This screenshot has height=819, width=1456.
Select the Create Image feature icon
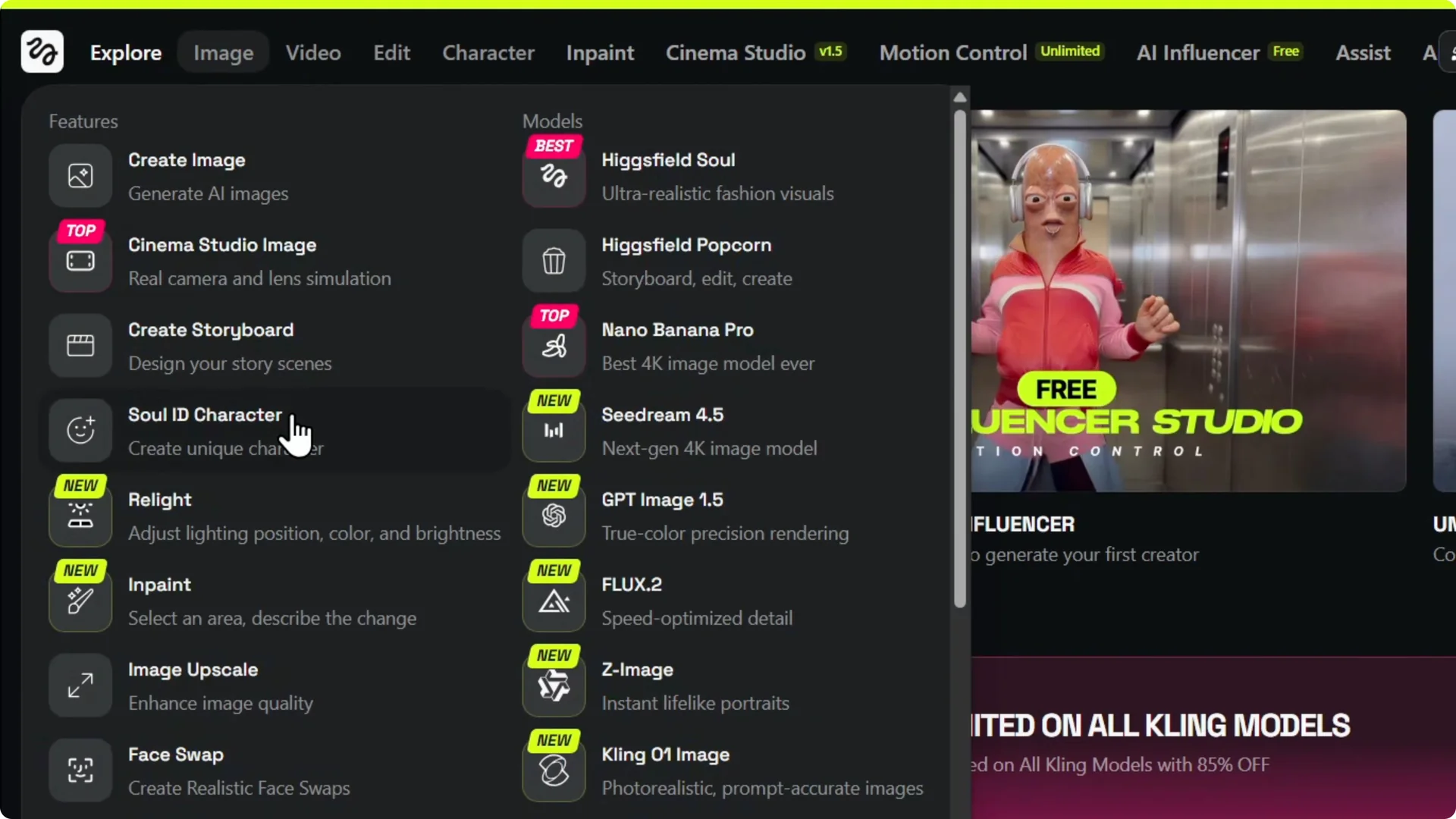(x=80, y=175)
